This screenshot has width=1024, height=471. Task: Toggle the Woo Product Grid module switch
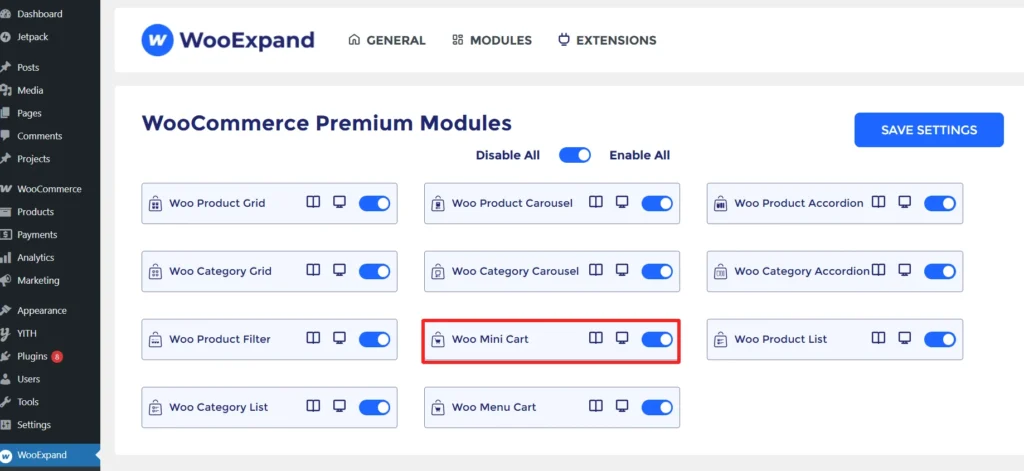(375, 204)
